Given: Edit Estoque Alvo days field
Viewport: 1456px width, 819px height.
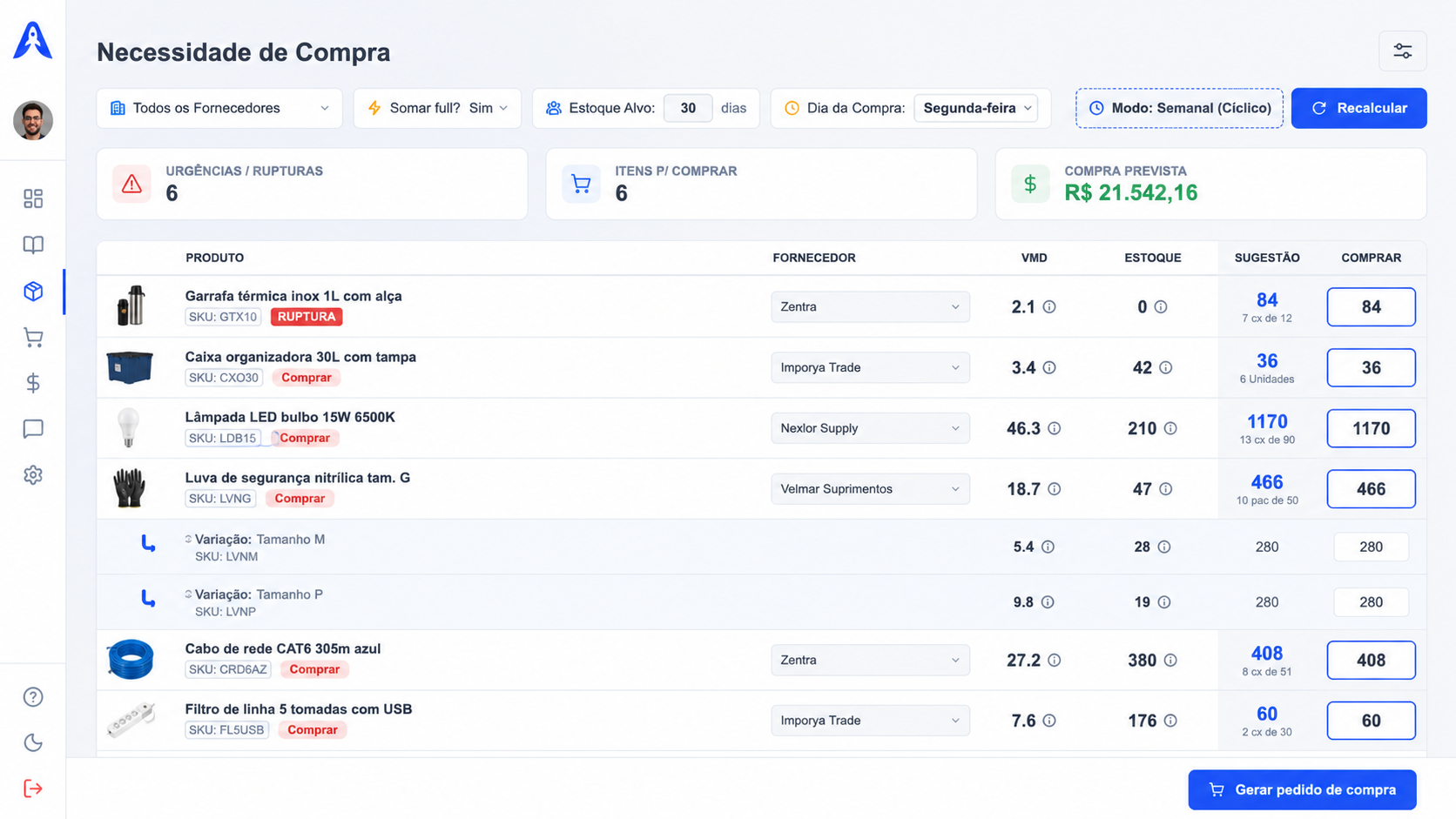Looking at the screenshot, I should (688, 108).
